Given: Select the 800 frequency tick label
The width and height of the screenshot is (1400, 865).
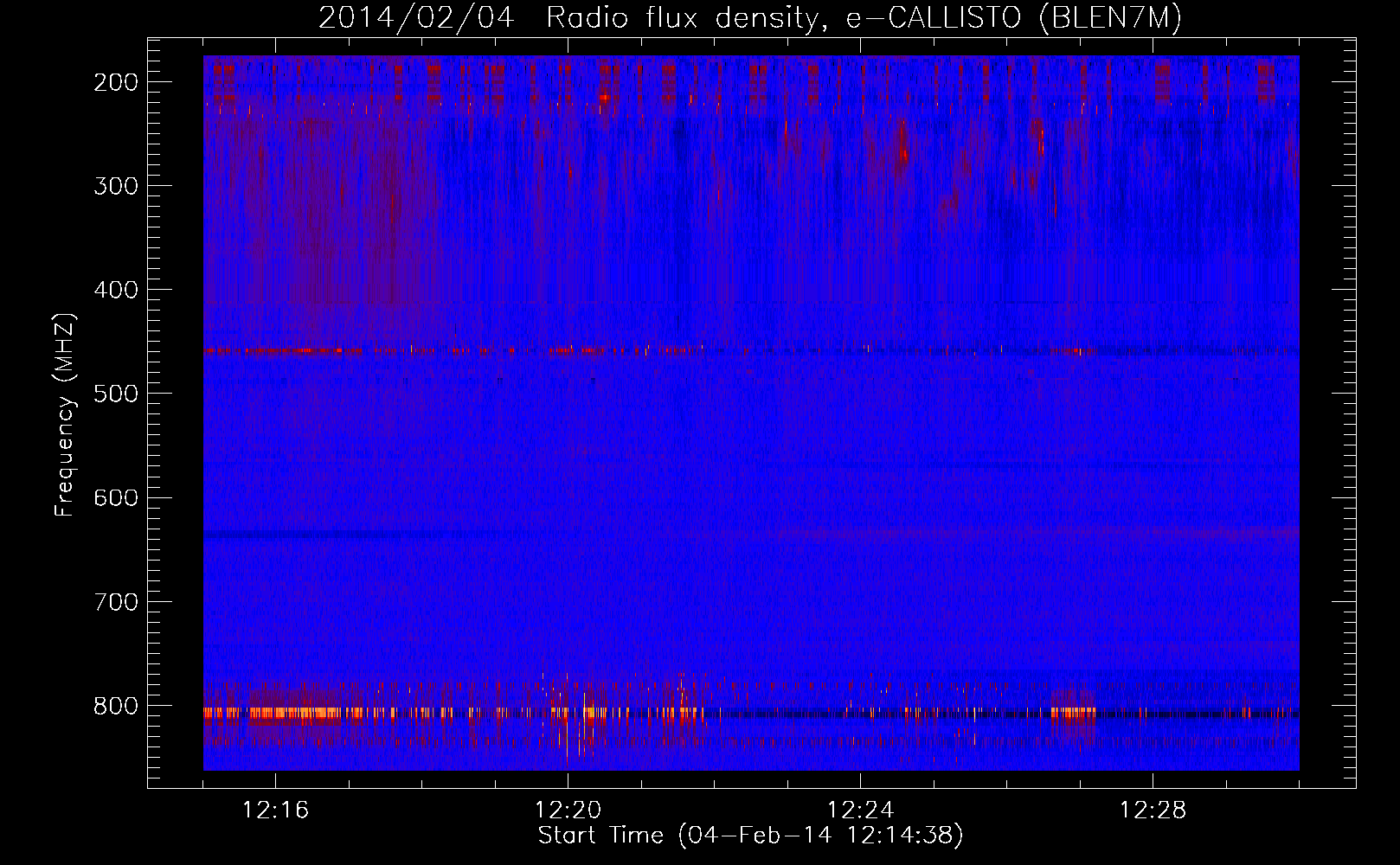Looking at the screenshot, I should click(x=115, y=706).
